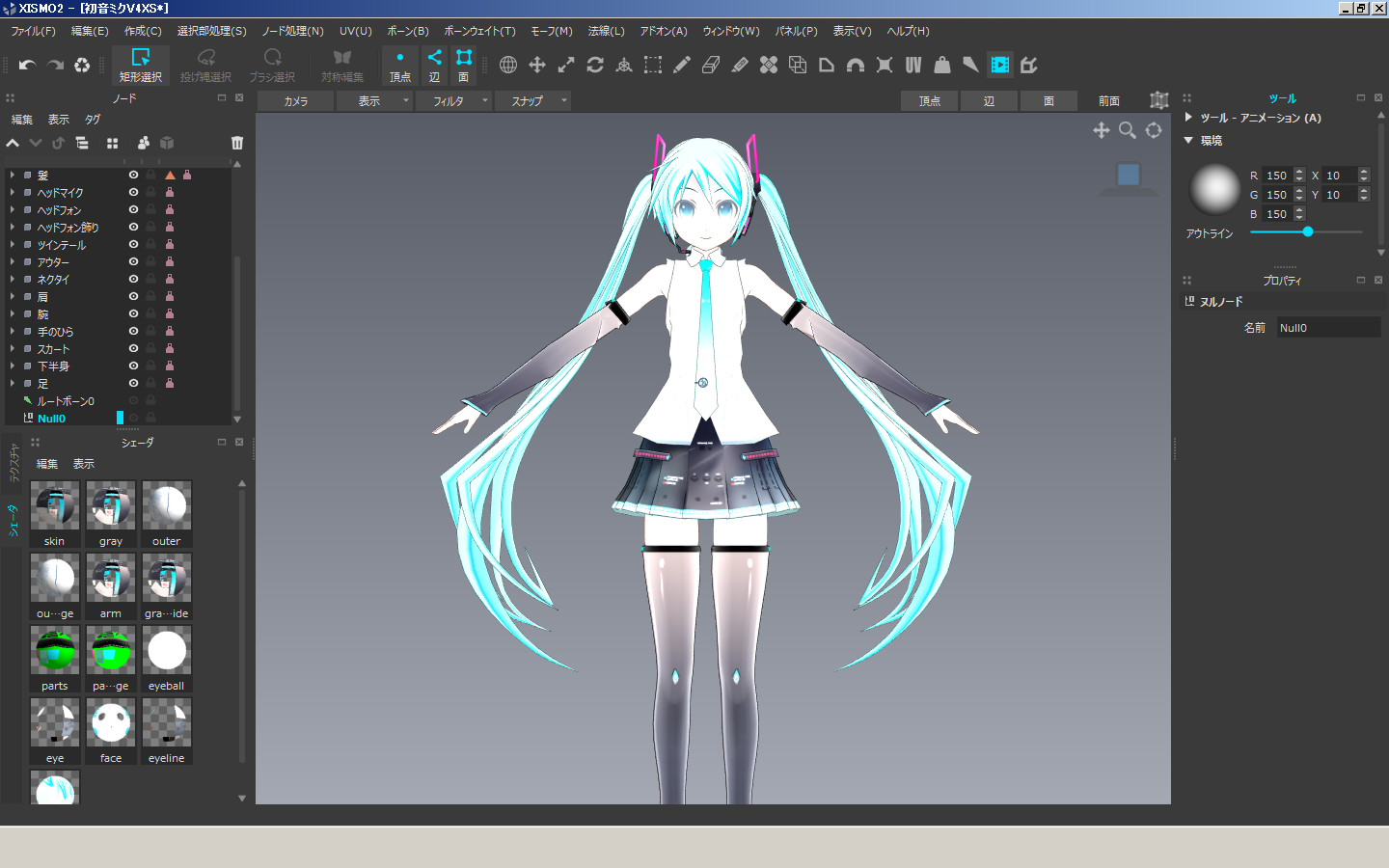The height and width of the screenshot is (868, 1389).
Task: Select the weight bag tool
Action: (x=942, y=65)
